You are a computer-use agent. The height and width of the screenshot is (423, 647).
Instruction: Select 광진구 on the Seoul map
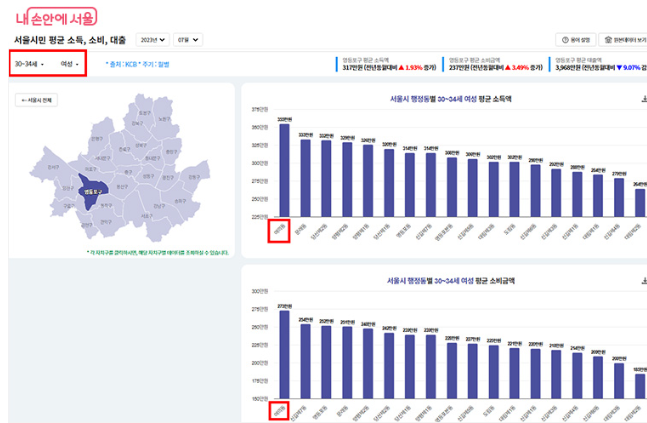click(x=168, y=177)
